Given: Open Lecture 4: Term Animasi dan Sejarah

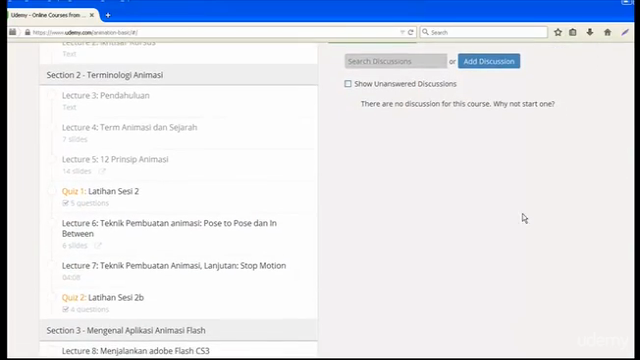Looking at the screenshot, I should [129, 127].
